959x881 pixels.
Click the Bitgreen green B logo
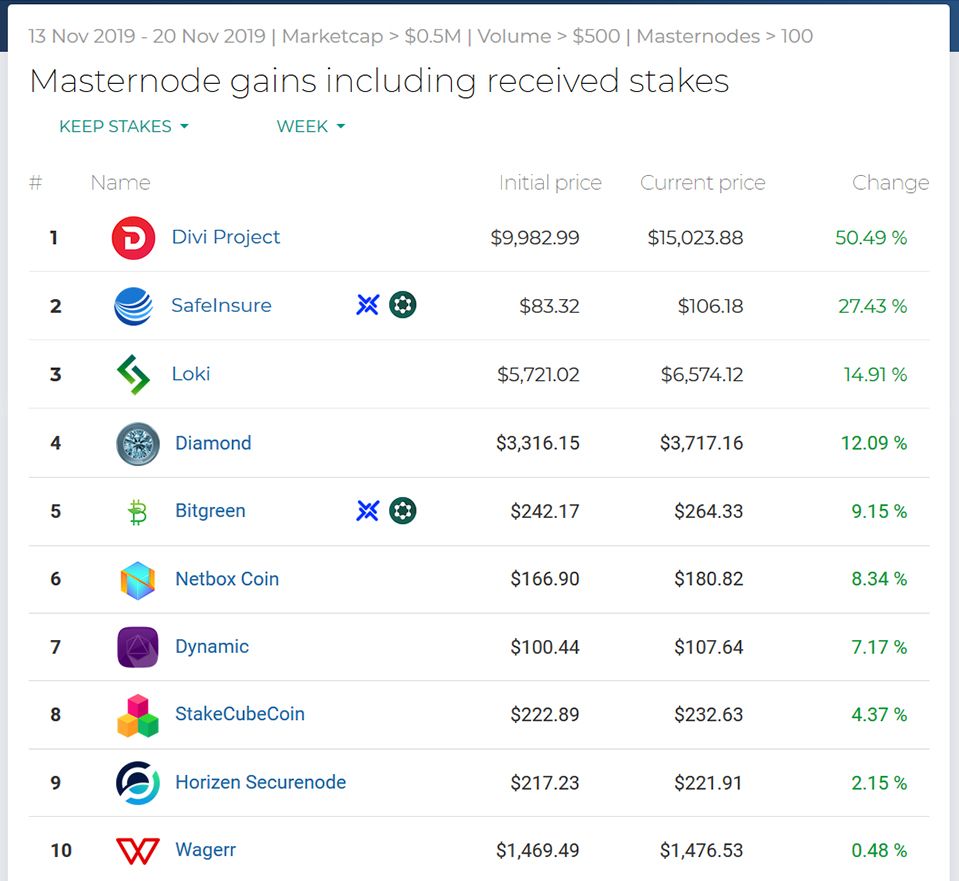point(137,512)
